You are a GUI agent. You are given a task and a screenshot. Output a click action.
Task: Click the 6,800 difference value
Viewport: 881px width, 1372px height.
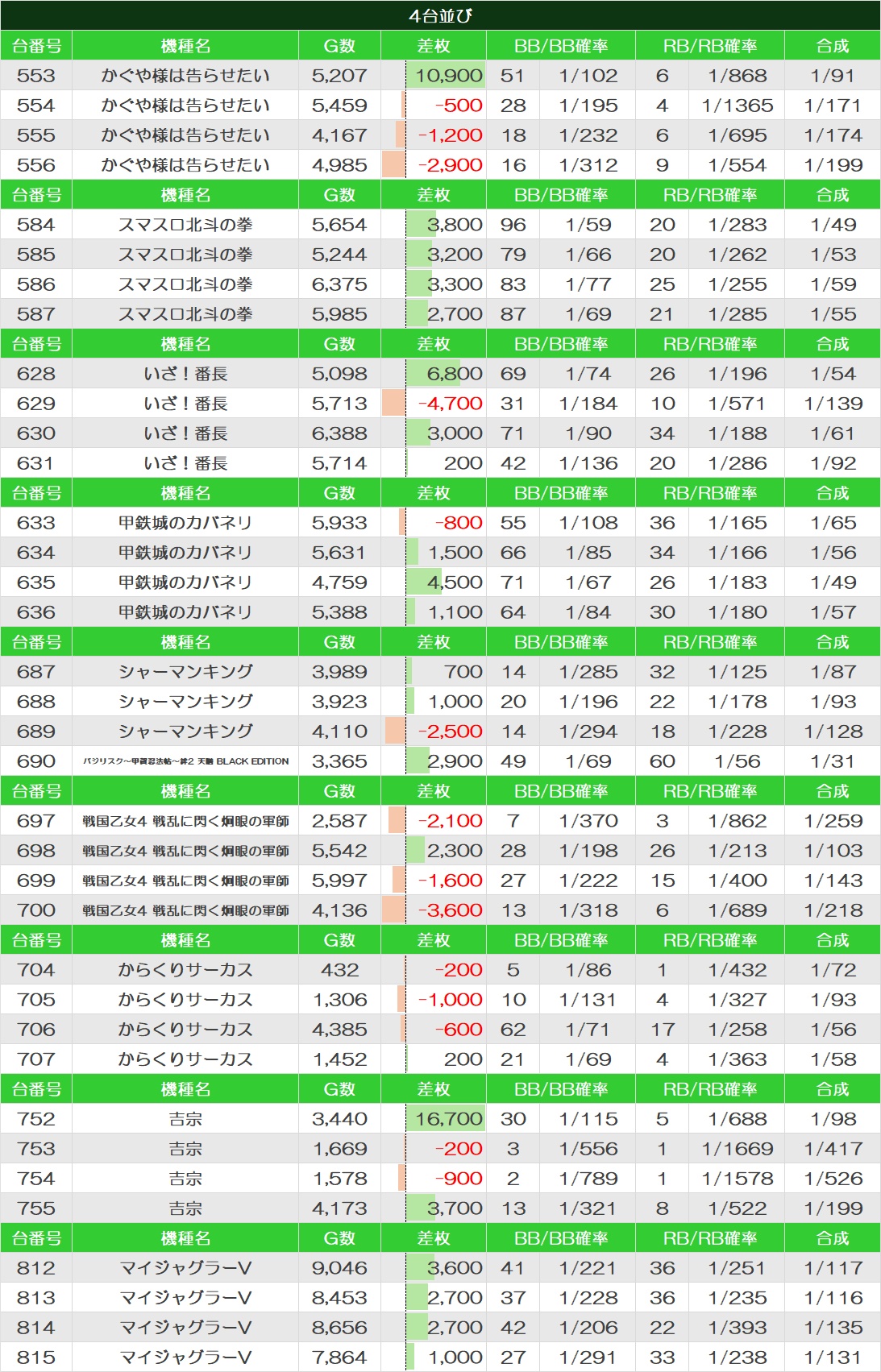455,374
